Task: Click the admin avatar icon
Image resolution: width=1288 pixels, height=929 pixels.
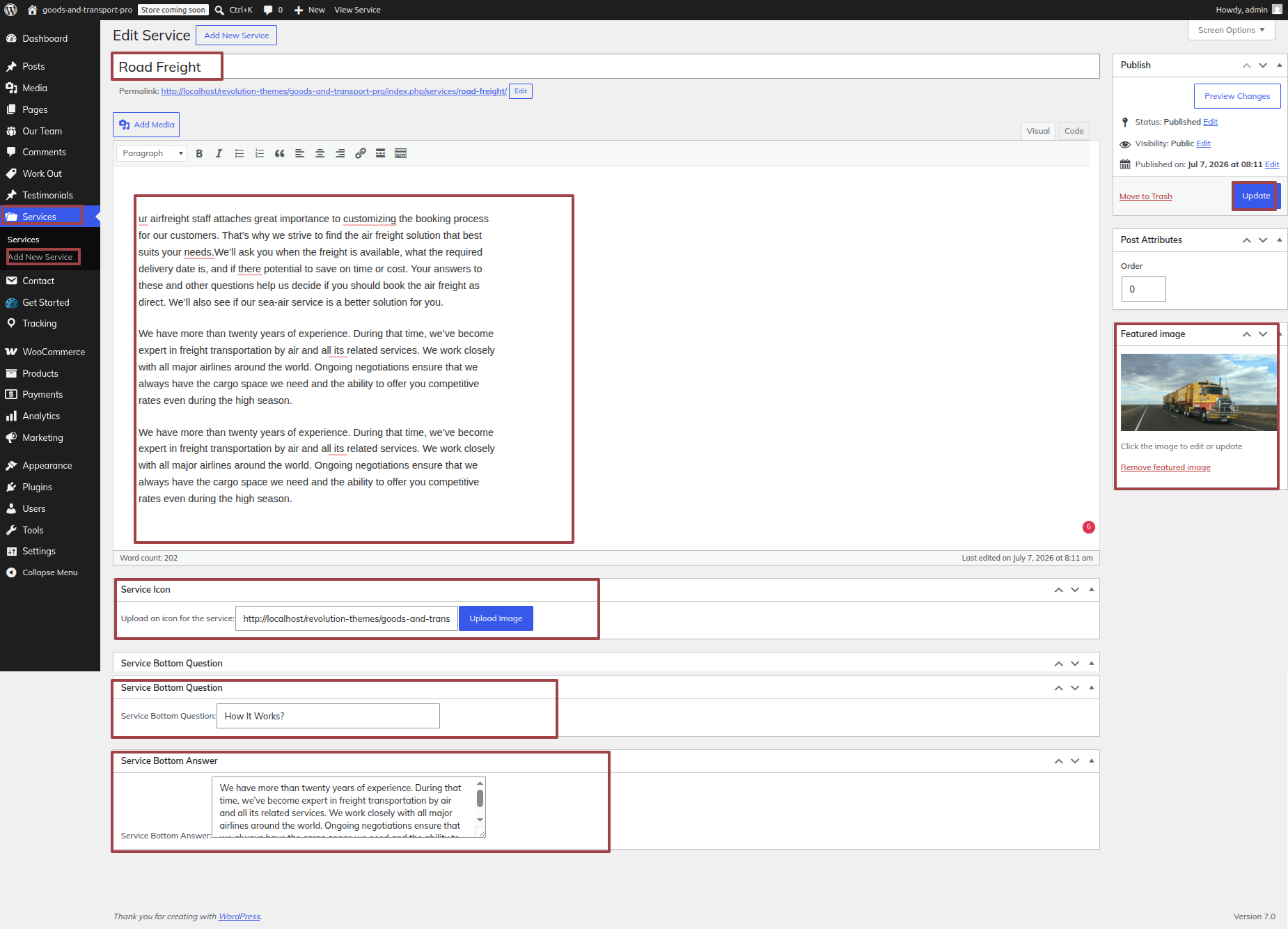Action: click(1277, 10)
